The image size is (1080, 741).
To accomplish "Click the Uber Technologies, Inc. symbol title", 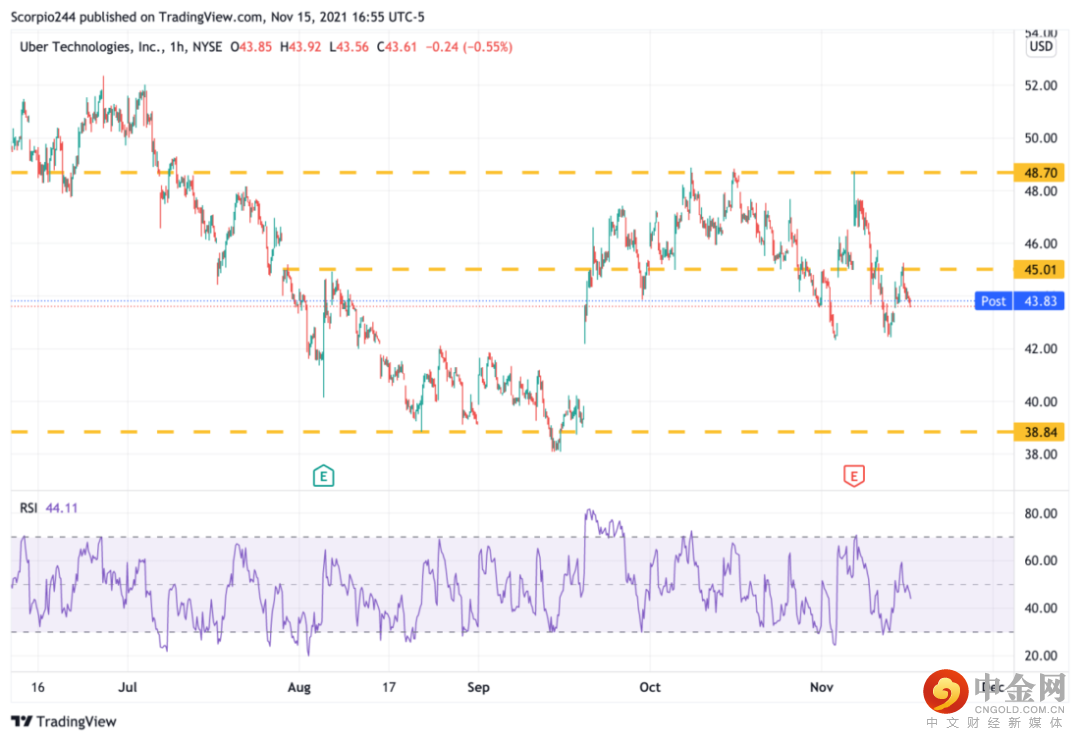I will coord(91,47).
